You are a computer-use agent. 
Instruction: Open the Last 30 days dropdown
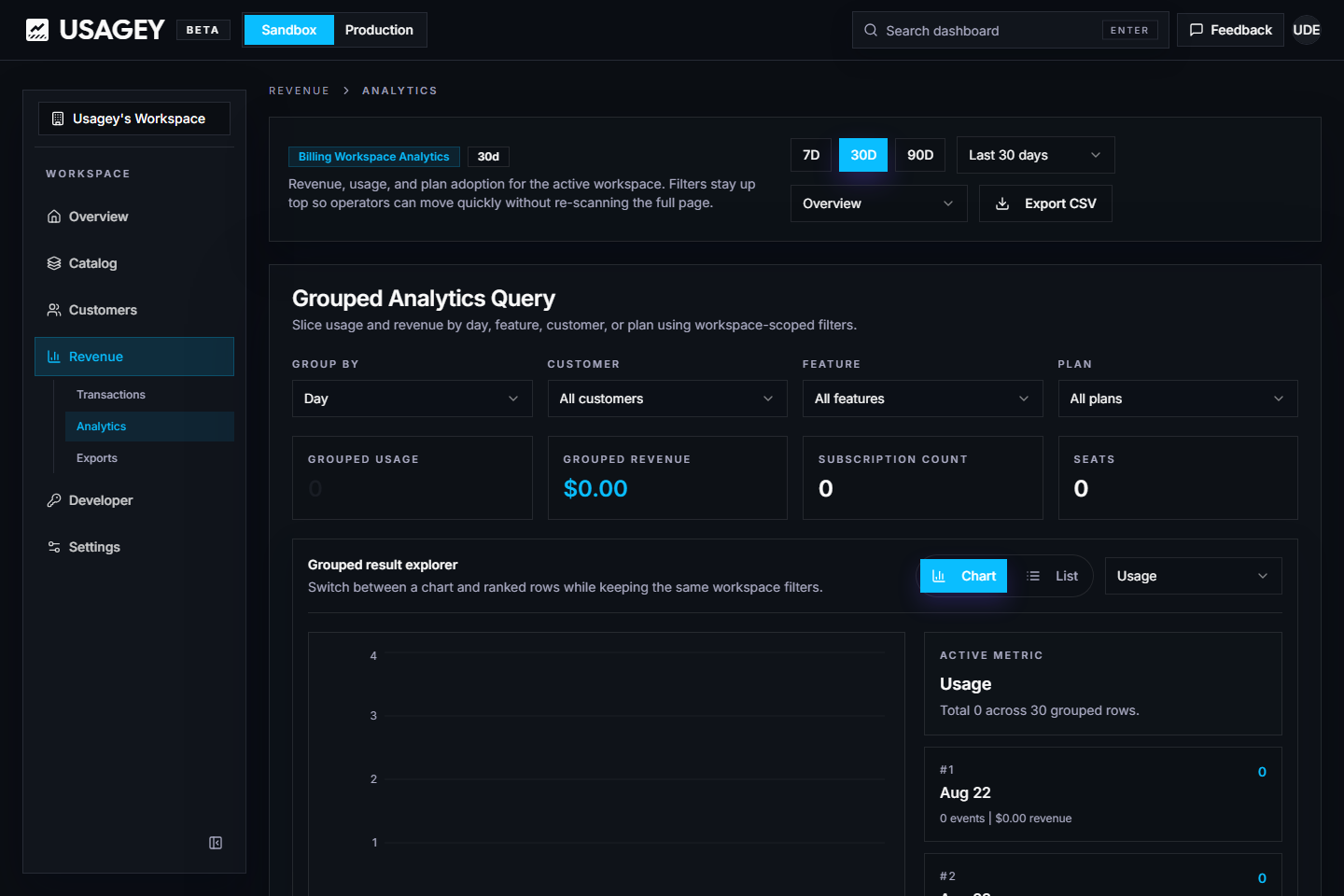coord(1035,155)
